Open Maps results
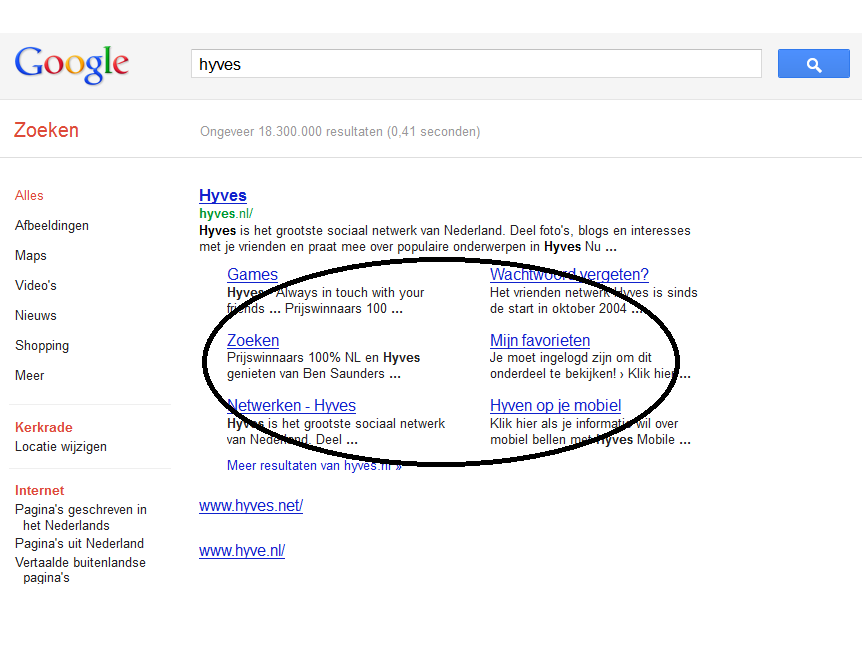 coord(31,256)
